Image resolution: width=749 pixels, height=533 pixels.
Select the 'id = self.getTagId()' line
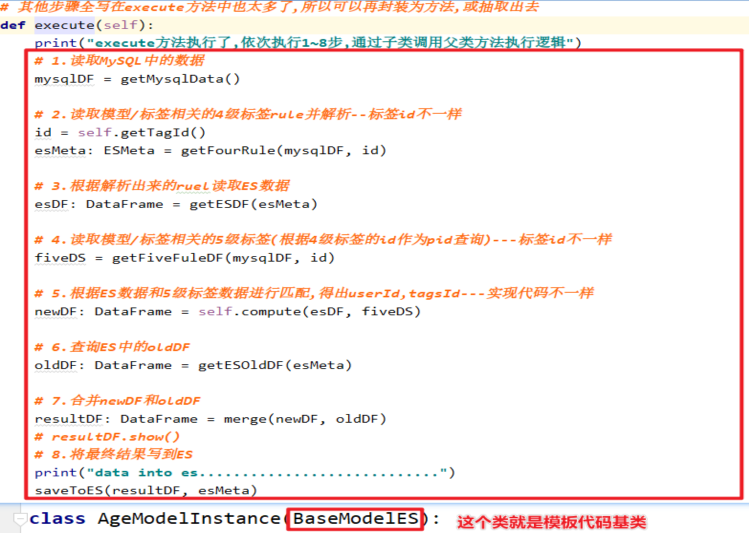click(x=120, y=132)
